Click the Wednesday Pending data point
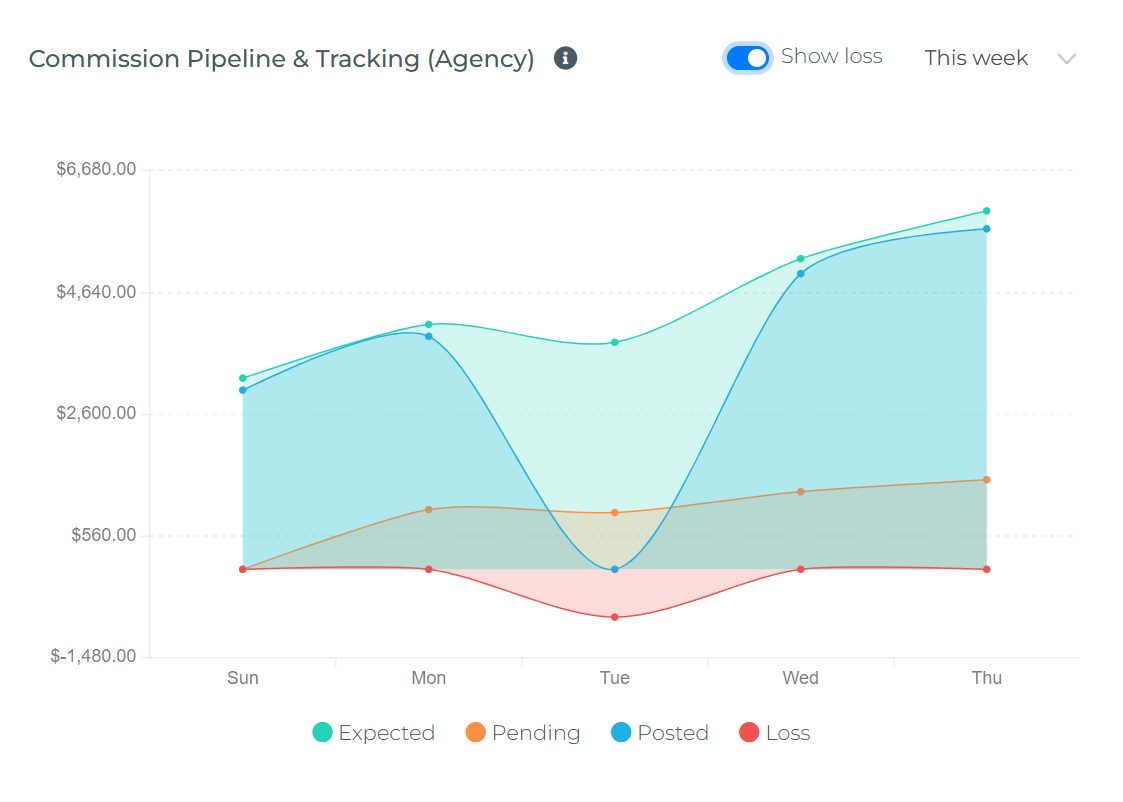This screenshot has height=802, width=1123. [x=800, y=491]
